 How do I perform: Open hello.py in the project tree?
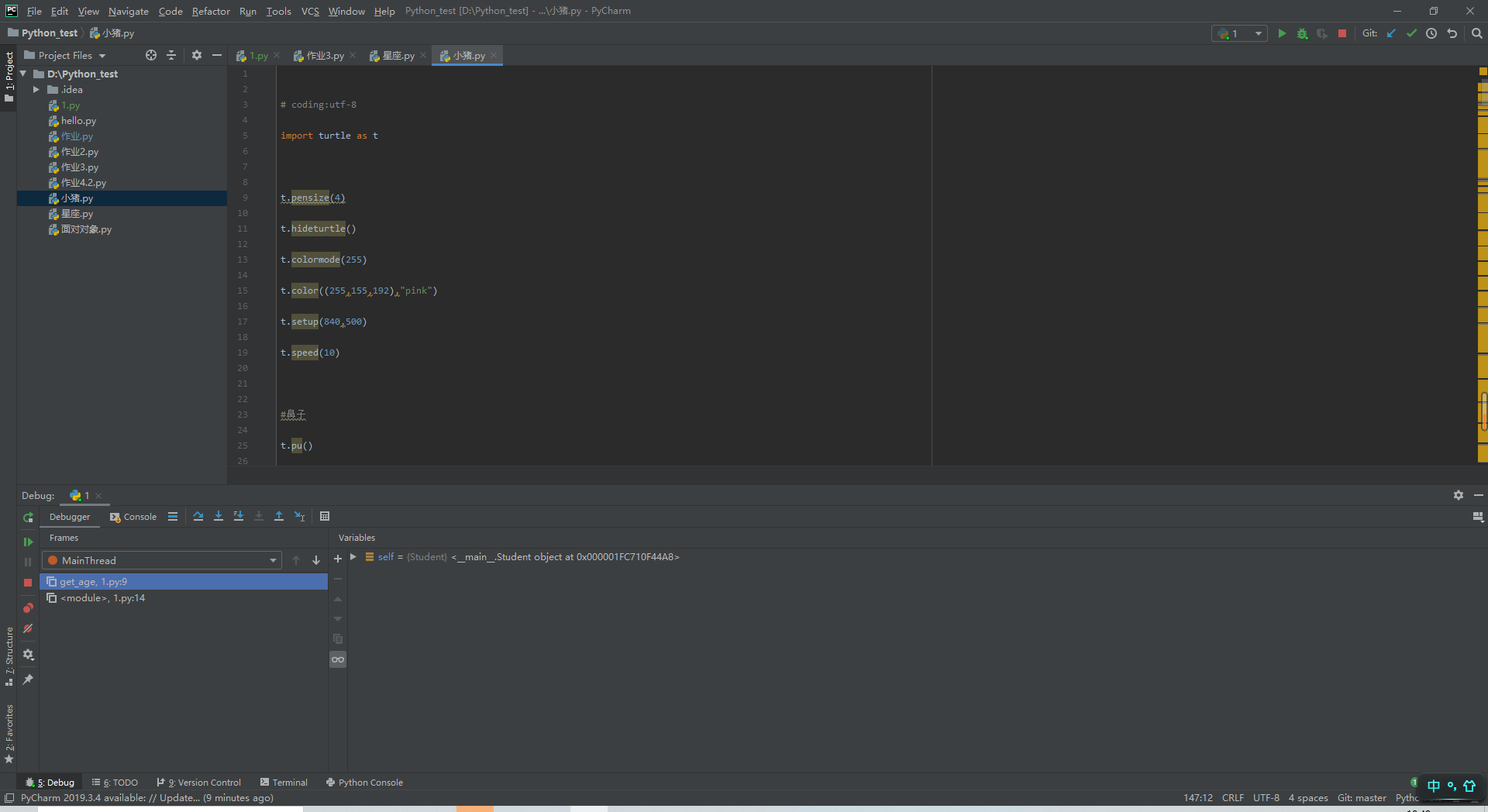[x=78, y=121]
